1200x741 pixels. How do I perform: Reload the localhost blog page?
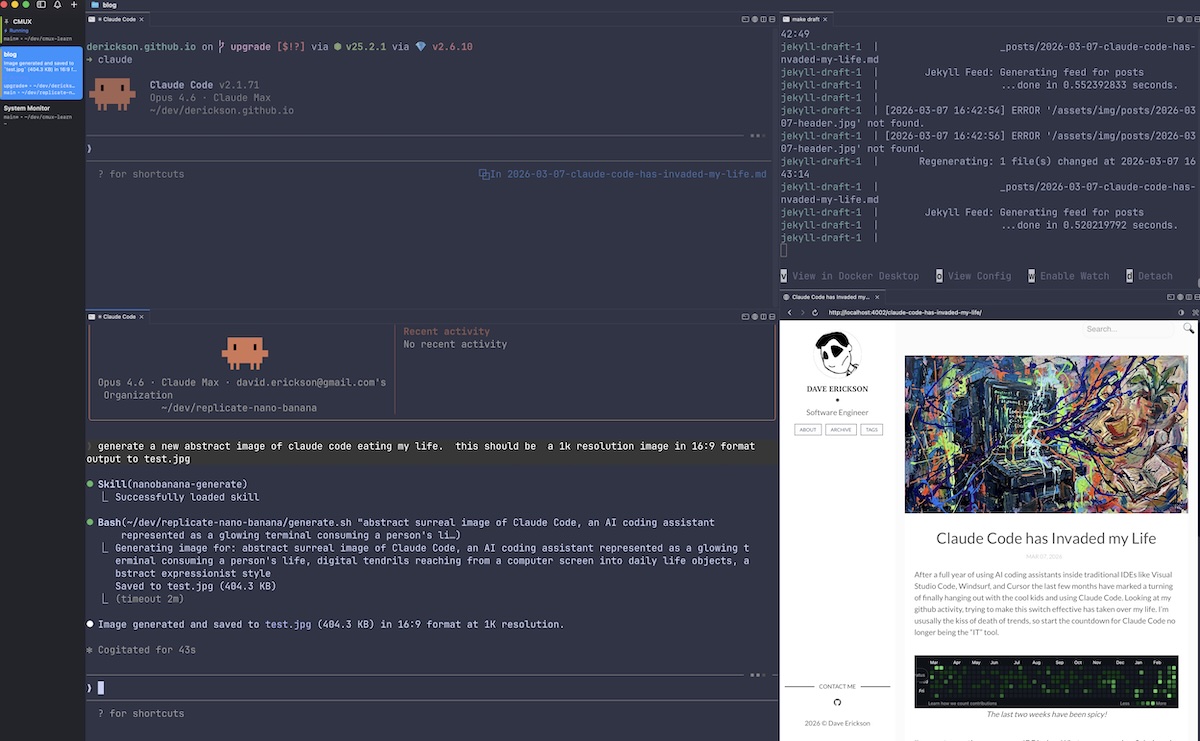pyautogui.click(x=814, y=312)
